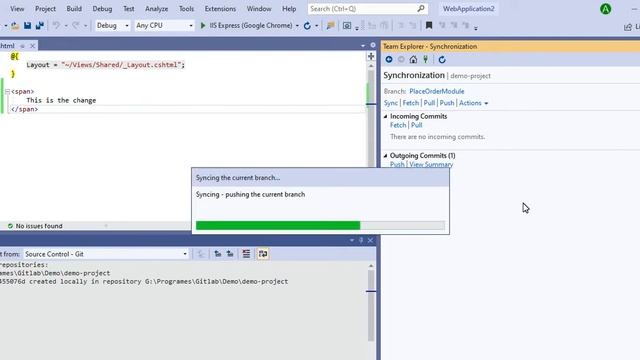This screenshot has width=640, height=360.
Task: Collapse the Outgoing Commits section
Action: pos(385,156)
